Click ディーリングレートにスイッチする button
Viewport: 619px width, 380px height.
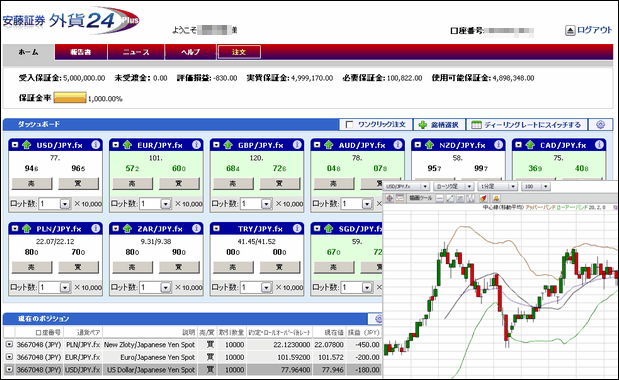pos(527,125)
